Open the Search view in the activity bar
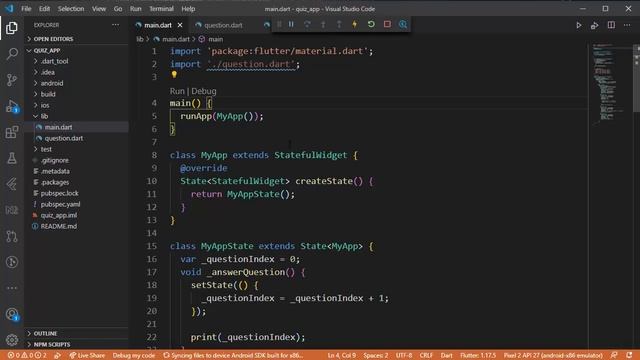The height and width of the screenshot is (360, 640). pos(12,53)
